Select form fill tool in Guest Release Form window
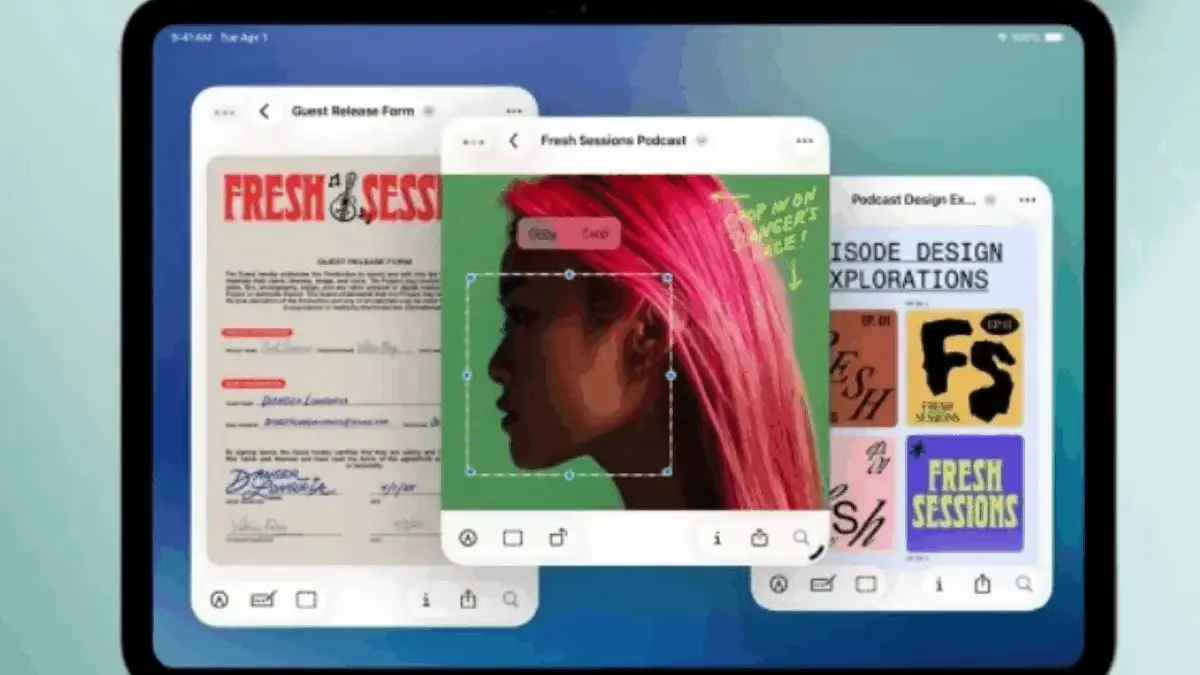The image size is (1200, 675). pyautogui.click(x=263, y=599)
